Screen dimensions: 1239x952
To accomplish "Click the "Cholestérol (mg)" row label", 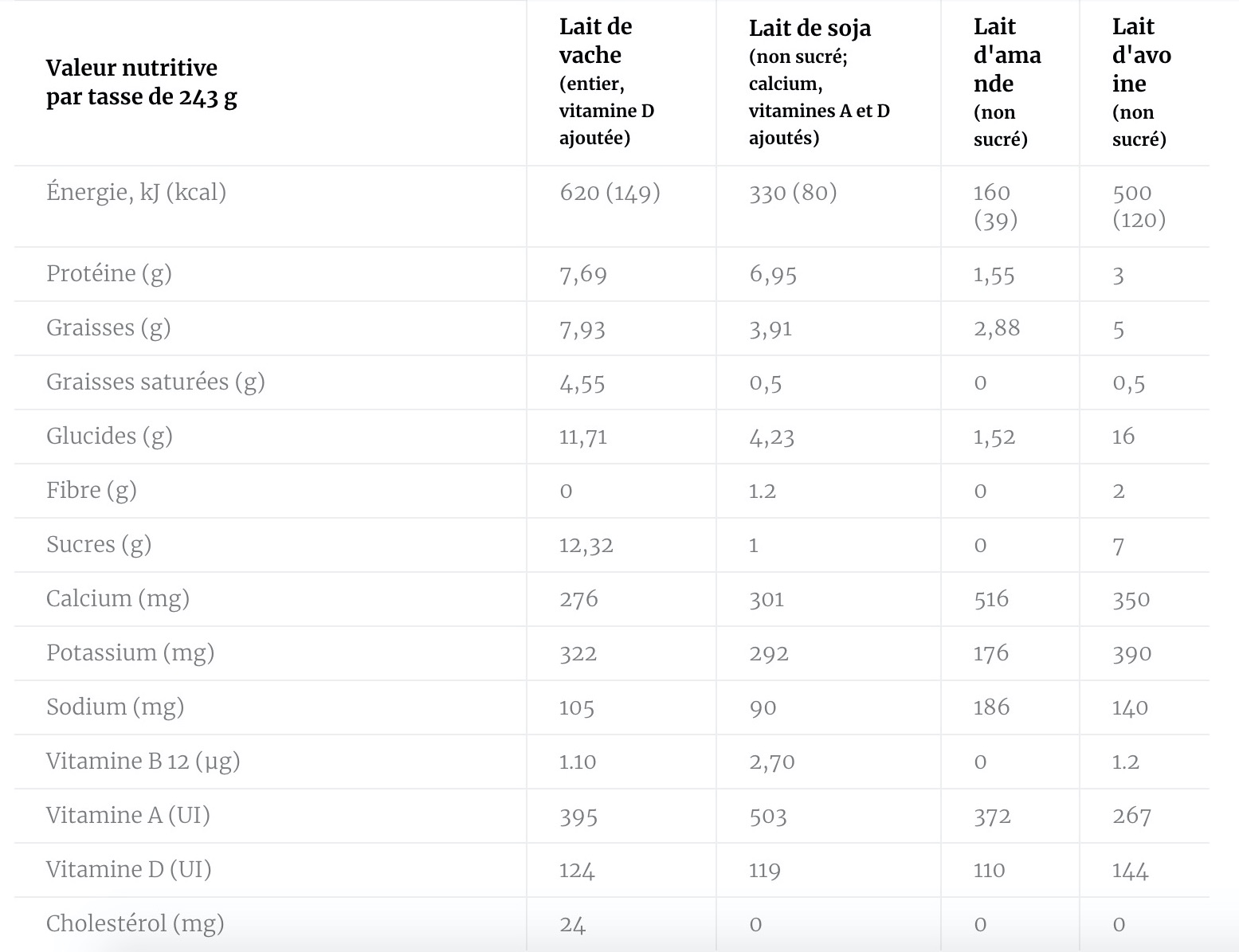I will pyautogui.click(x=135, y=923).
